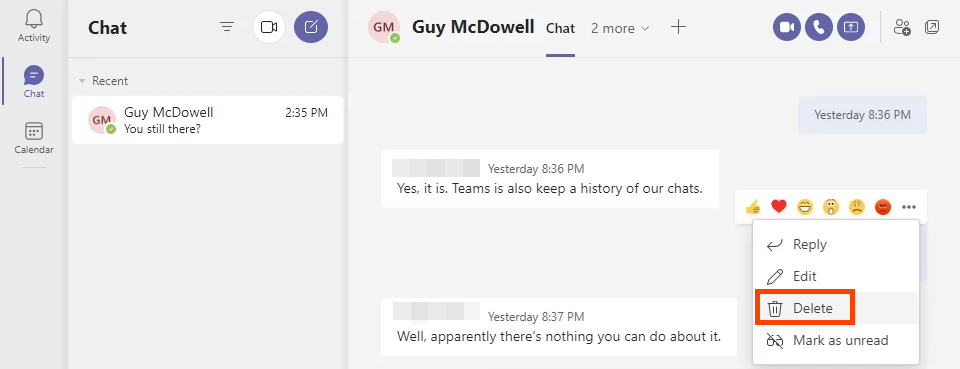This screenshot has width=960, height=369.
Task: Click the filter chats icon
Action: [x=227, y=27]
